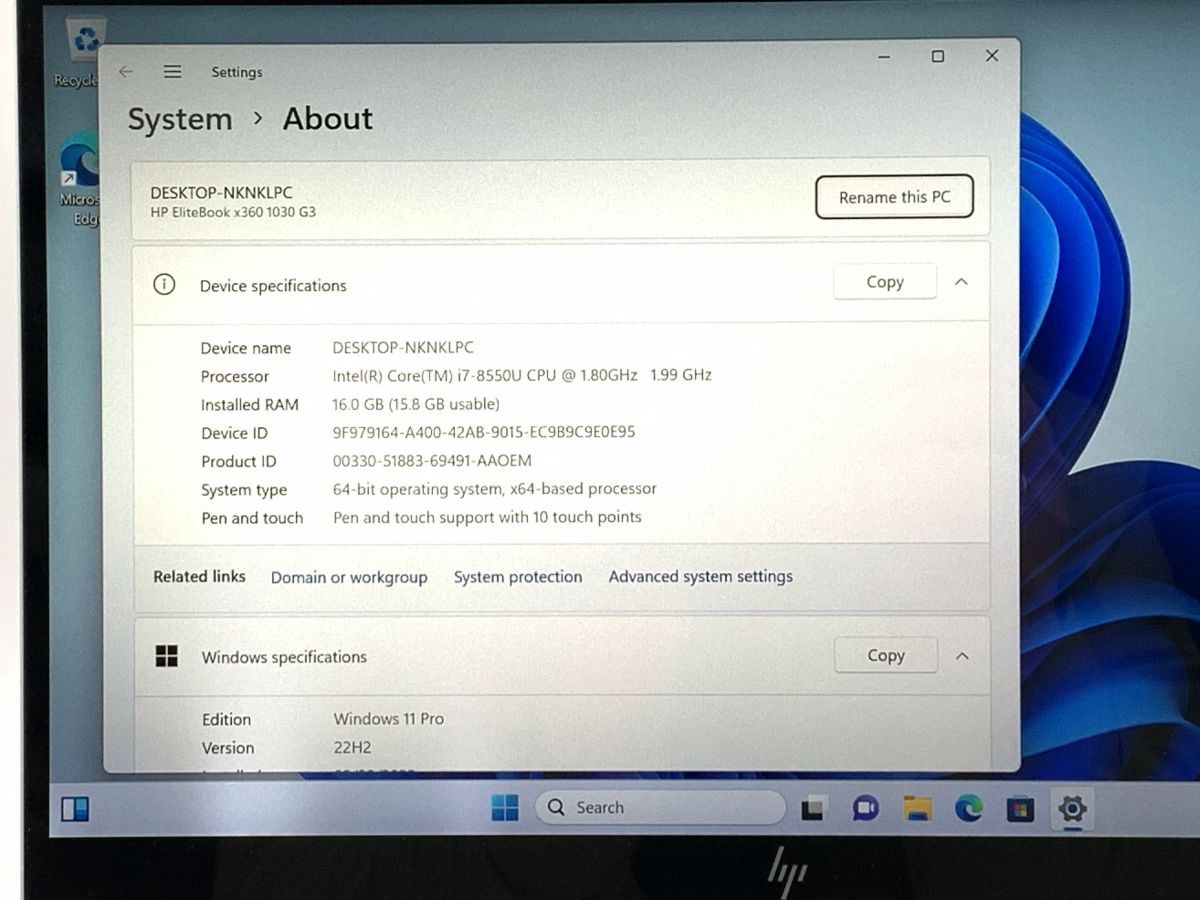Open System protection link
This screenshot has height=900, width=1200.
point(518,577)
